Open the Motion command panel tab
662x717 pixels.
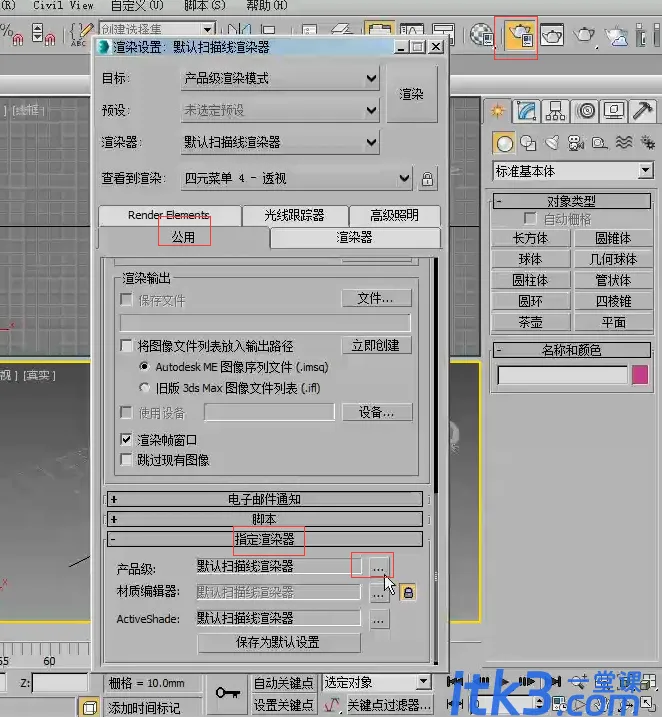coord(586,111)
